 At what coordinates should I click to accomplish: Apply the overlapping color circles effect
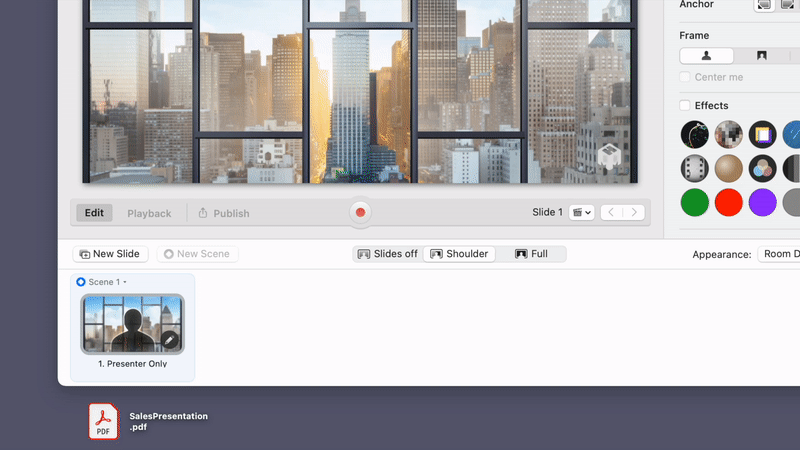tap(762, 168)
